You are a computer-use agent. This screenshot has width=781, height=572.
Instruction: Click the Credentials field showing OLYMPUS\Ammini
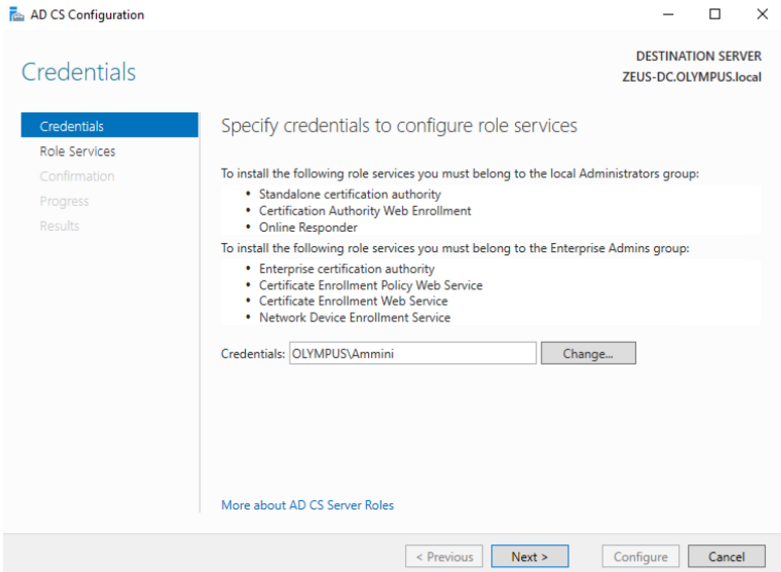(412, 353)
